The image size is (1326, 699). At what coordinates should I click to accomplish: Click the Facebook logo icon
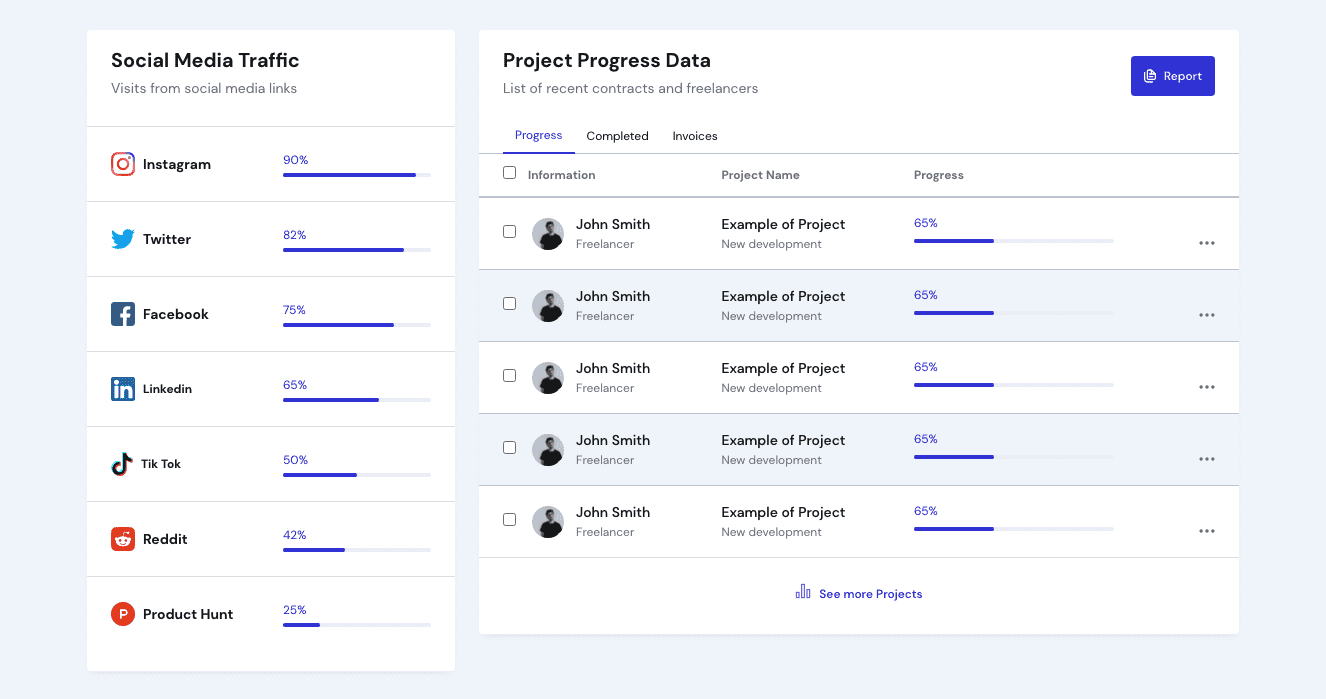(123, 314)
